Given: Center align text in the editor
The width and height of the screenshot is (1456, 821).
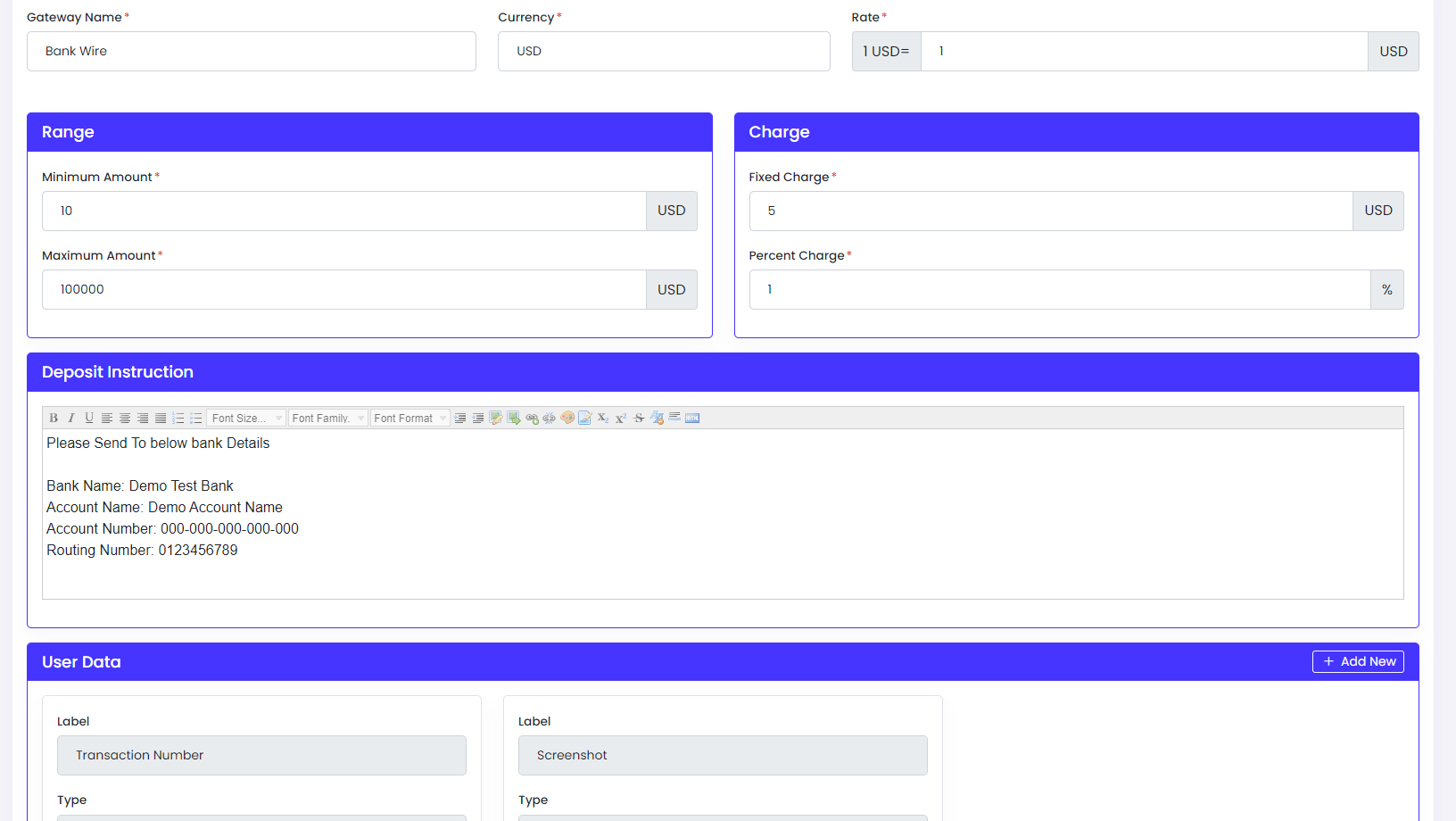Looking at the screenshot, I should [x=125, y=418].
